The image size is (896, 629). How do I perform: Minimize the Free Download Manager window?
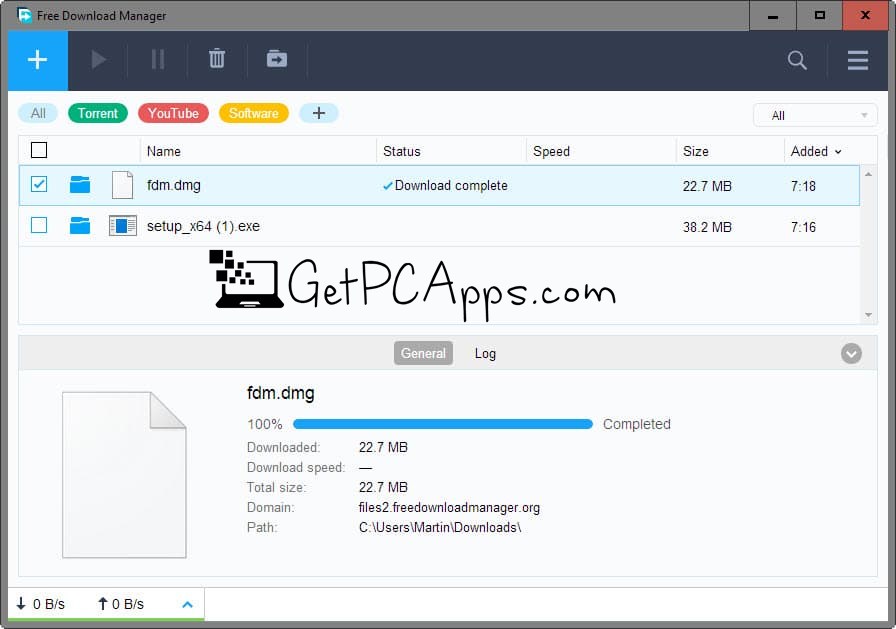(x=773, y=15)
